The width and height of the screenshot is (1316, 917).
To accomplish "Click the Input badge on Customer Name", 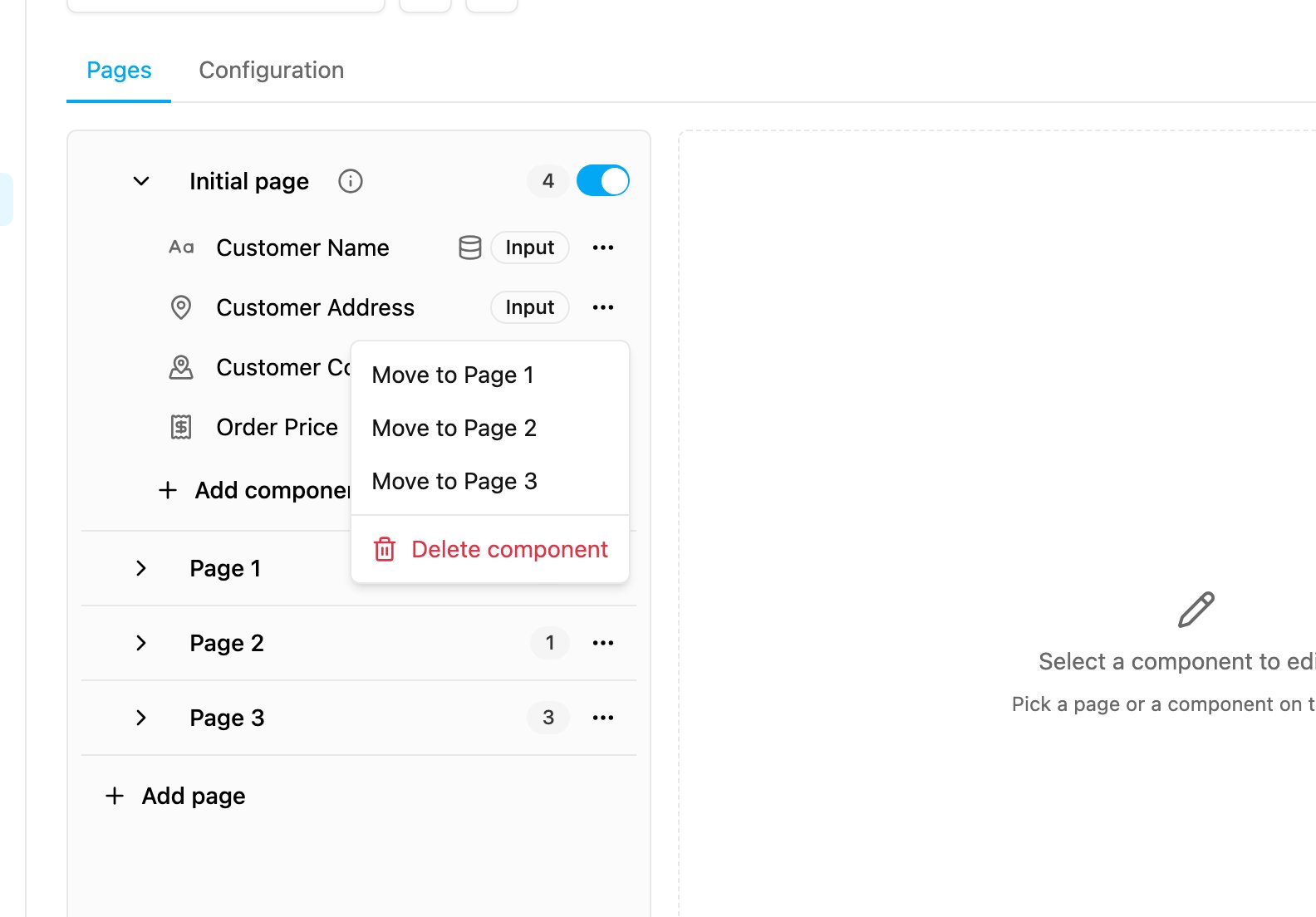I will click(530, 248).
